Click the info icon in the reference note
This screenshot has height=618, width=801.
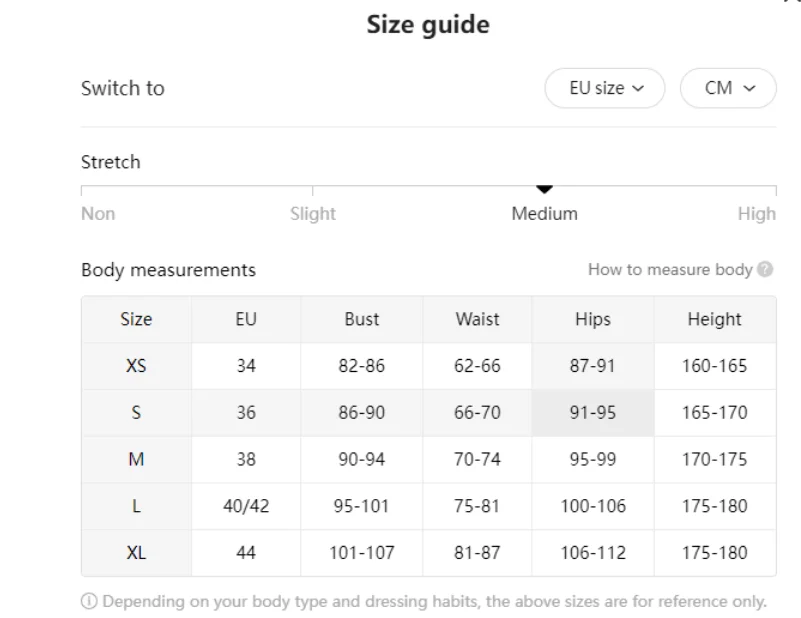(x=88, y=602)
